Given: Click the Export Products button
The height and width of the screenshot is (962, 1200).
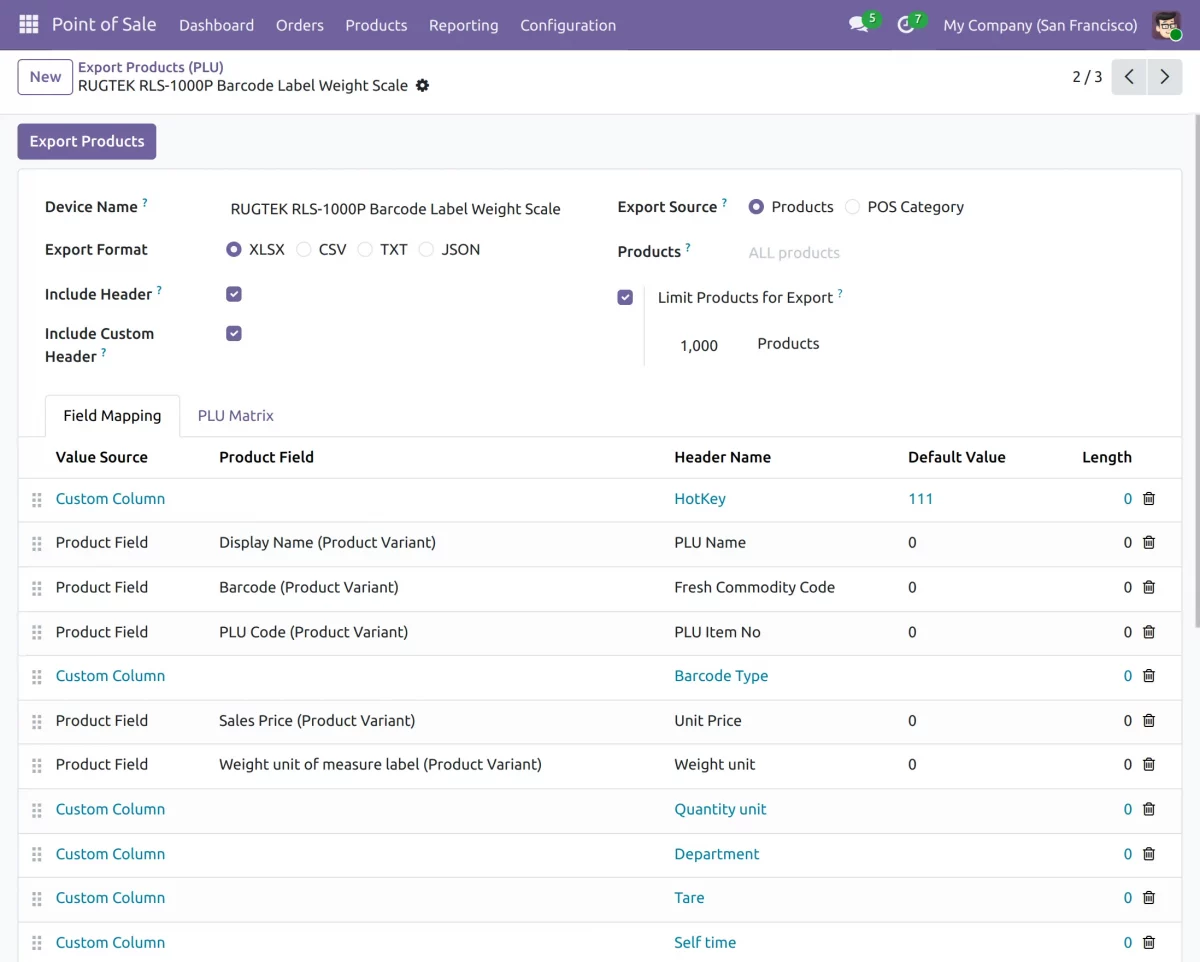Looking at the screenshot, I should click(87, 142).
